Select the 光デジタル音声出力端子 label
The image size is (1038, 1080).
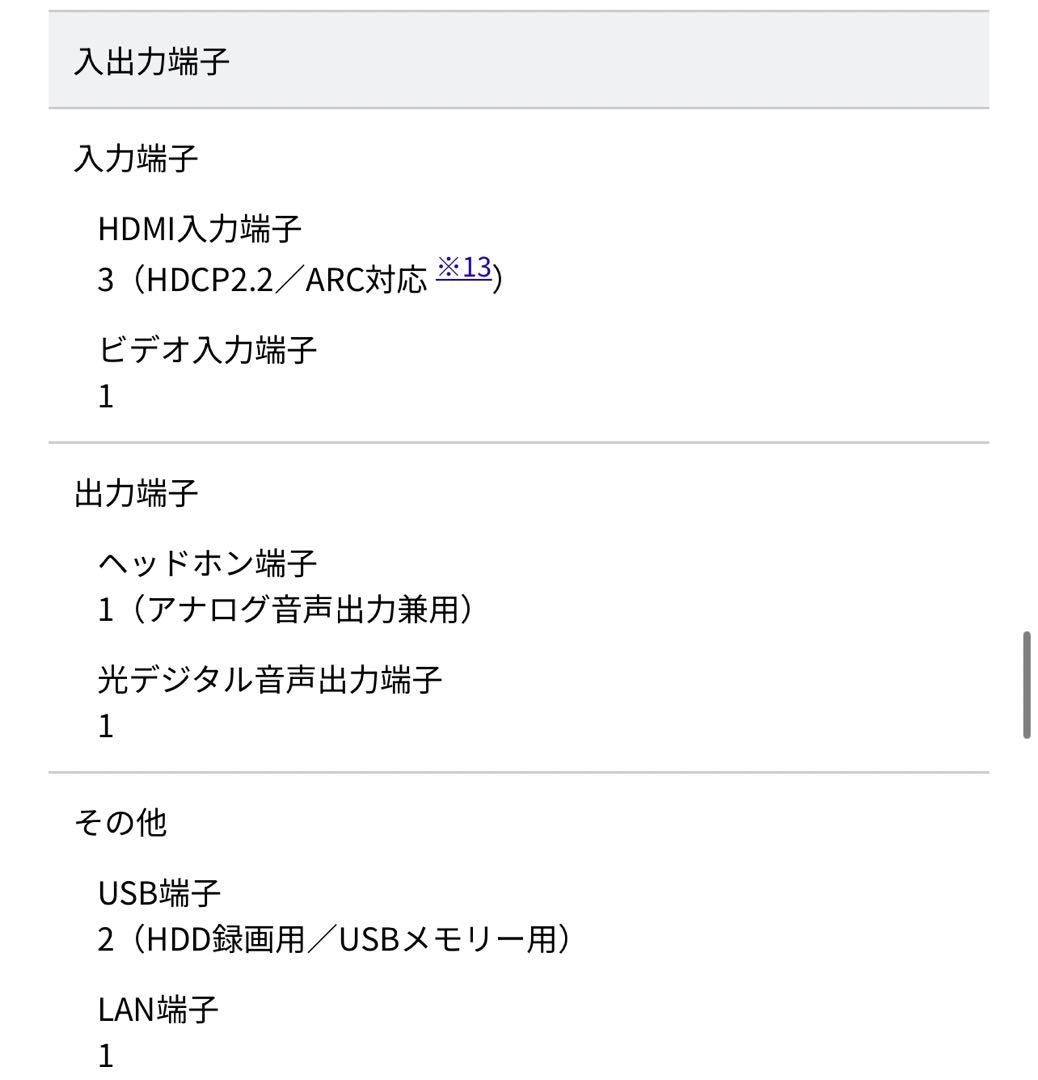click(270, 680)
